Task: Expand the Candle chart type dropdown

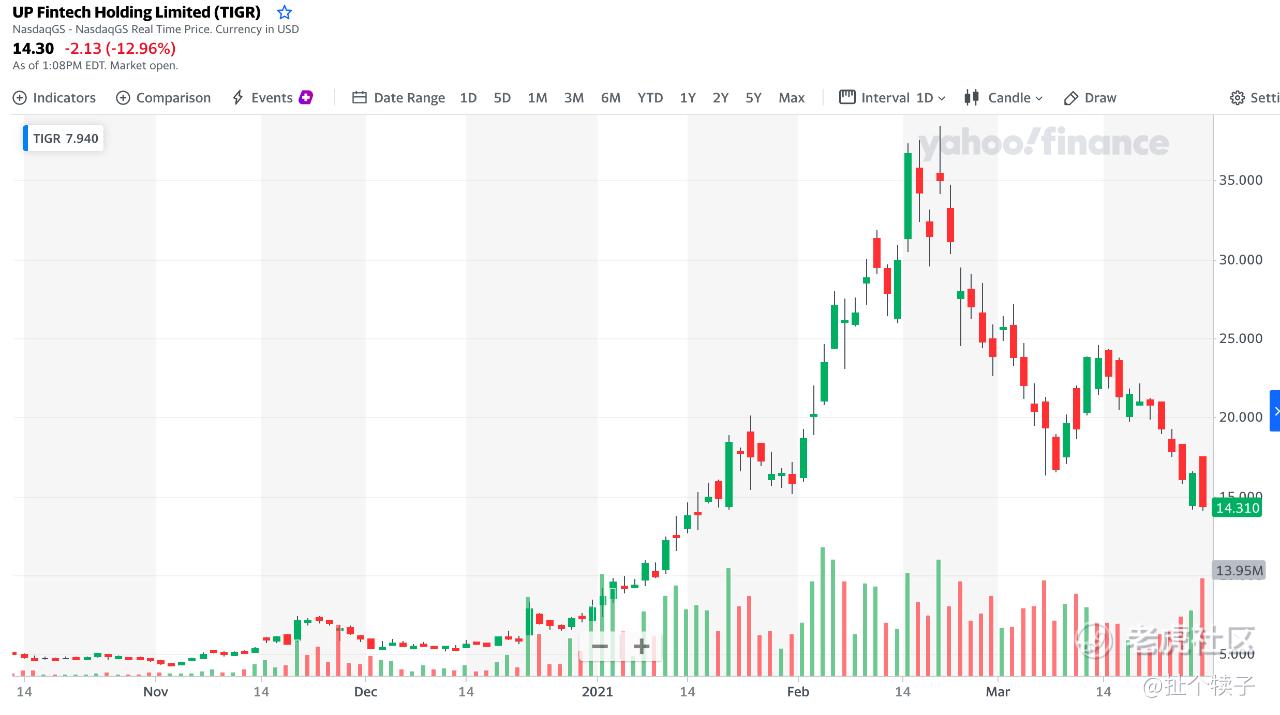Action: [1003, 97]
